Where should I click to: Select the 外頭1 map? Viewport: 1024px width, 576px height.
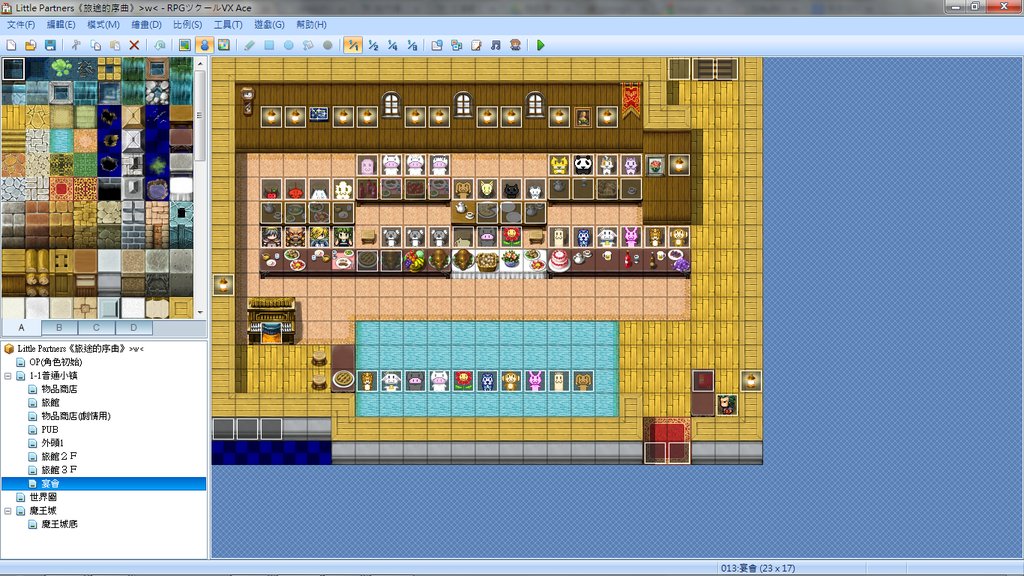pyautogui.click(x=52, y=443)
